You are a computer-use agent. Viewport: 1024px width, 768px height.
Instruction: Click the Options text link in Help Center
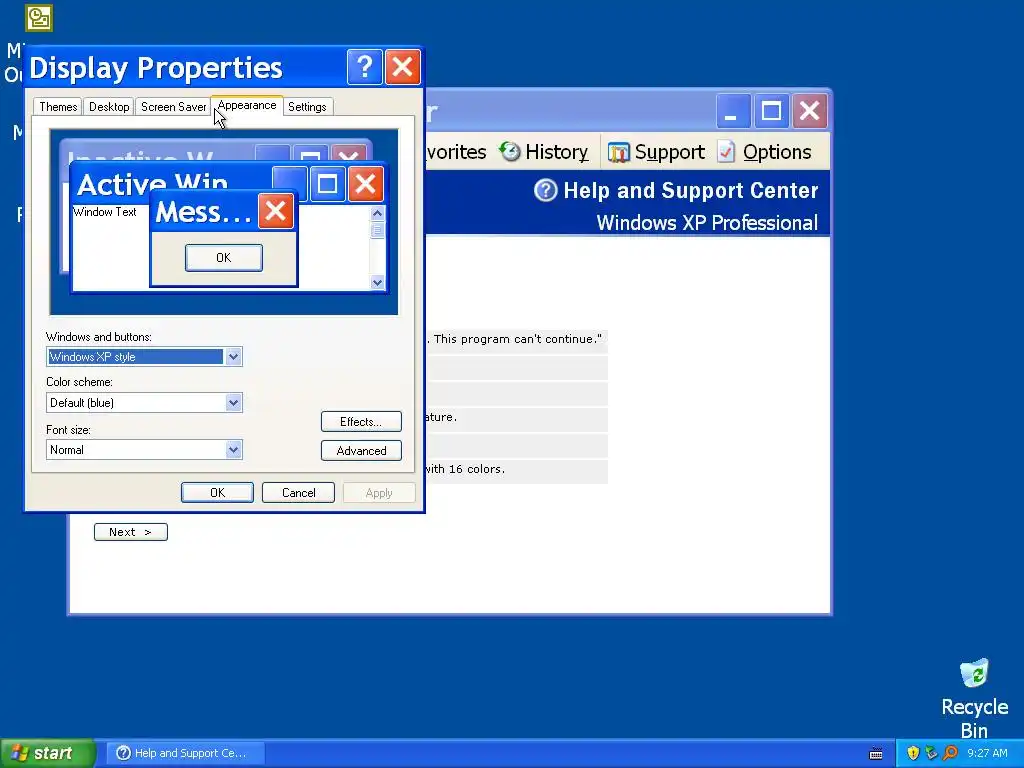pos(776,152)
